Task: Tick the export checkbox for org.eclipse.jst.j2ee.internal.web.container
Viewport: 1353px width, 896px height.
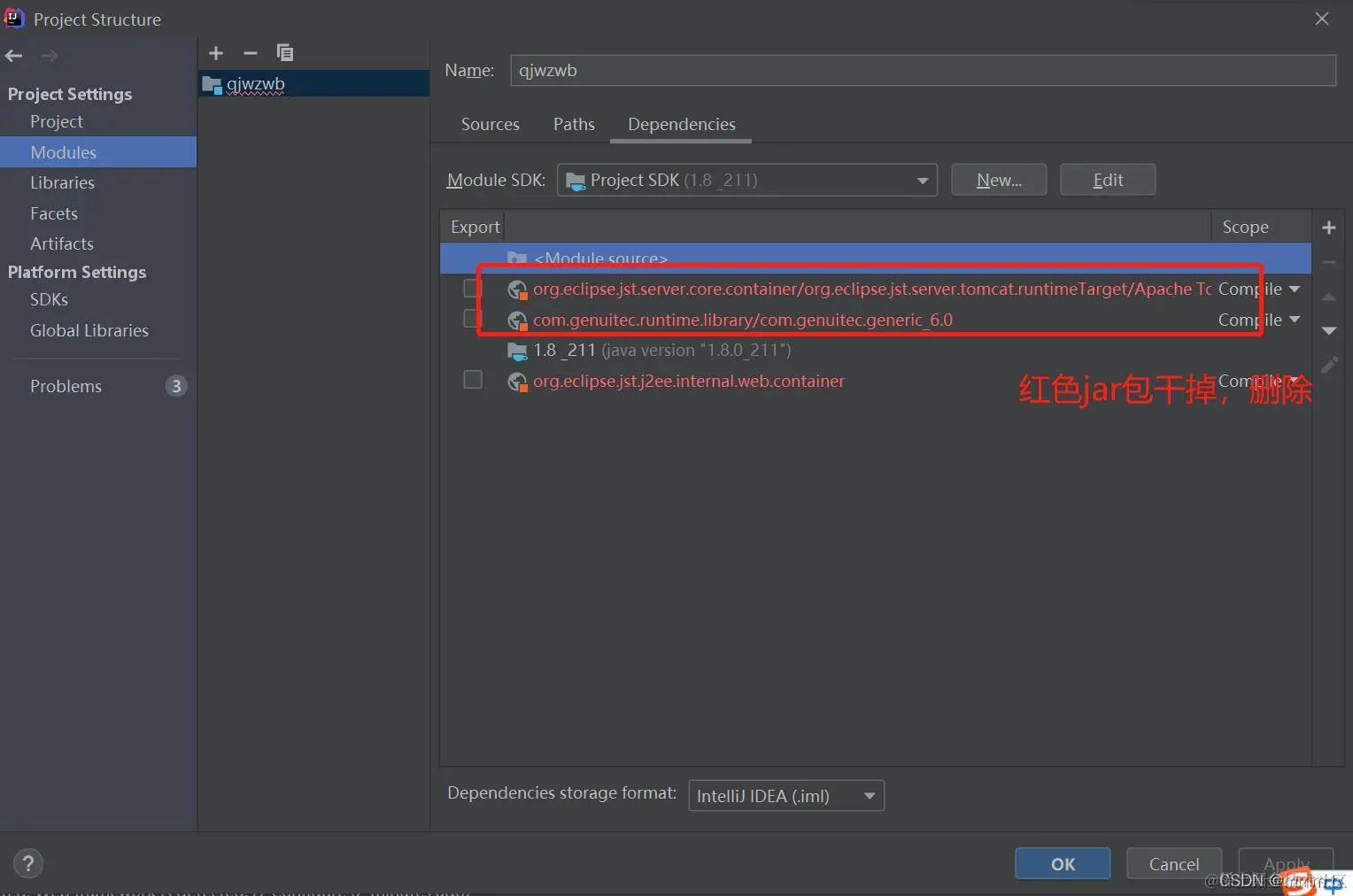Action: (x=473, y=380)
